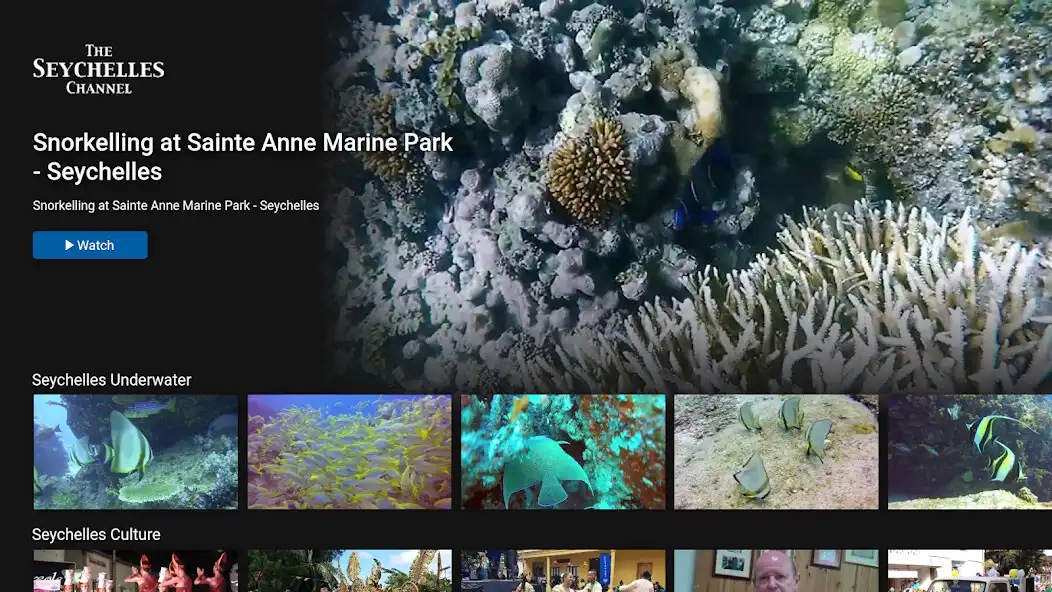
Task: Open the man's portrait culture thumbnail
Action: click(775, 571)
